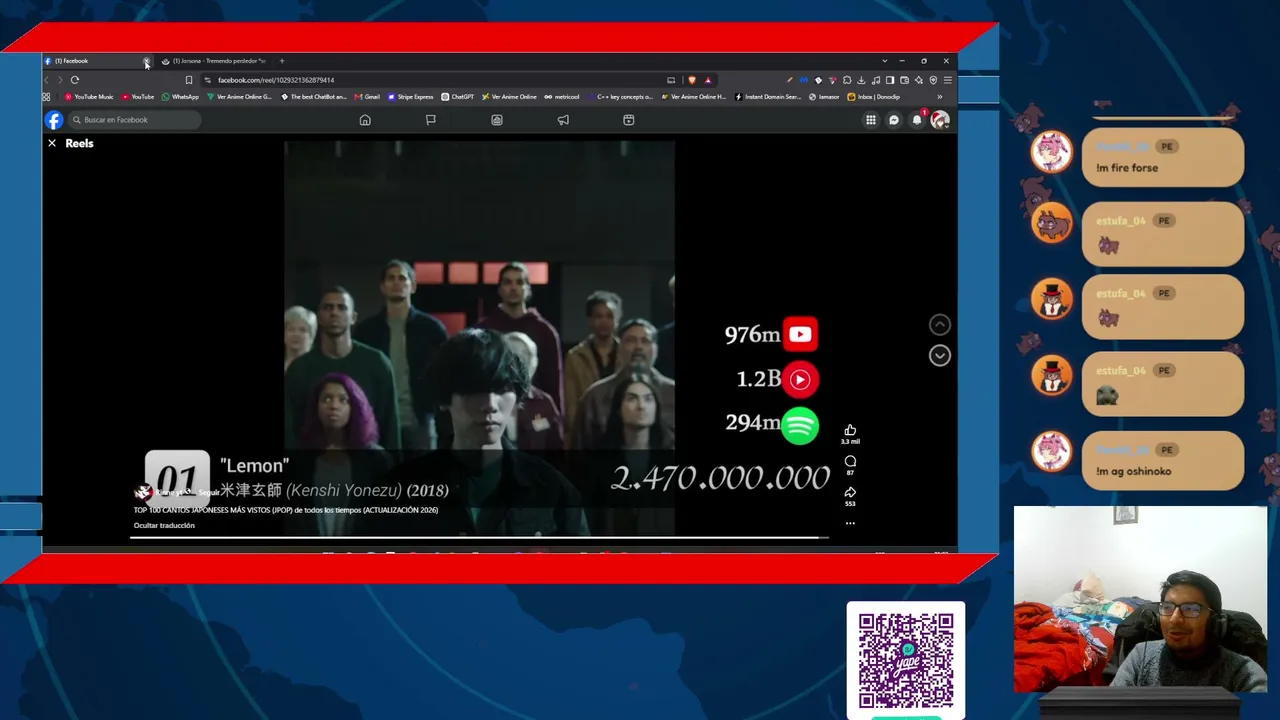
Task: Open The best ChatBot bookmark
Action: 314,97
